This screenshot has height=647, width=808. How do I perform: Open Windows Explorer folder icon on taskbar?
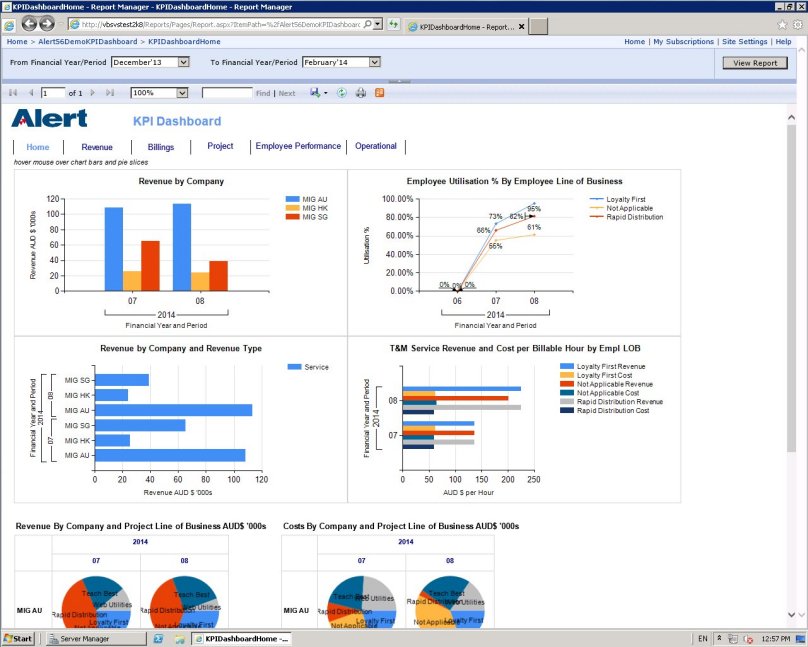coord(179,639)
